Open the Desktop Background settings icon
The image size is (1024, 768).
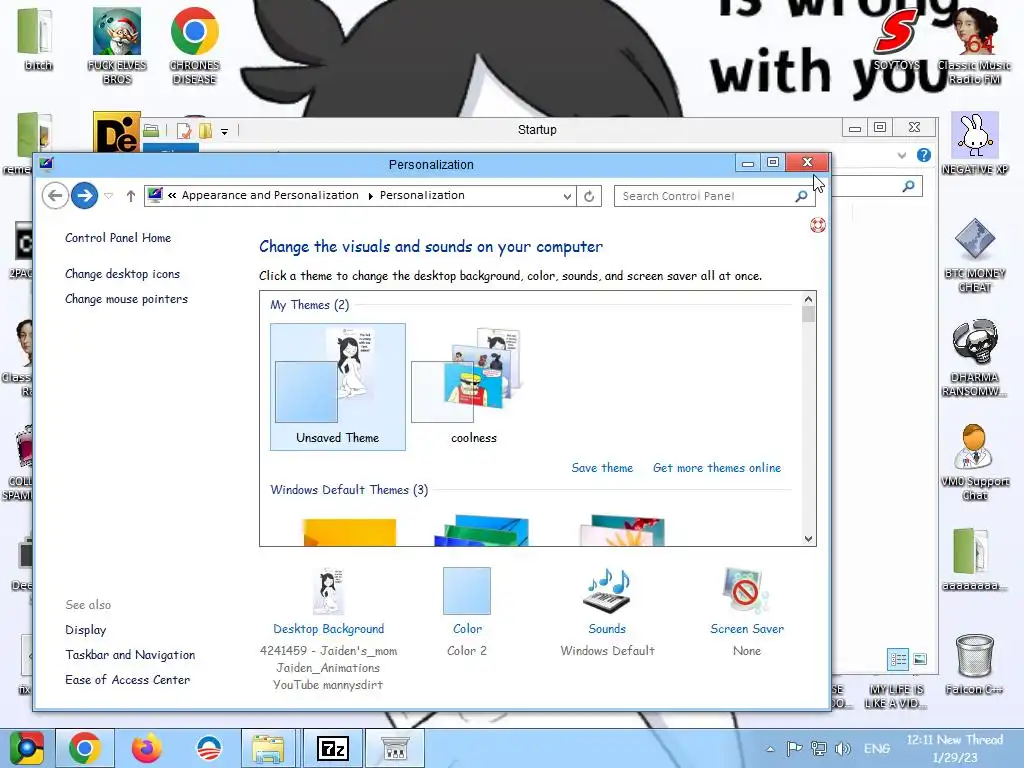coord(328,592)
